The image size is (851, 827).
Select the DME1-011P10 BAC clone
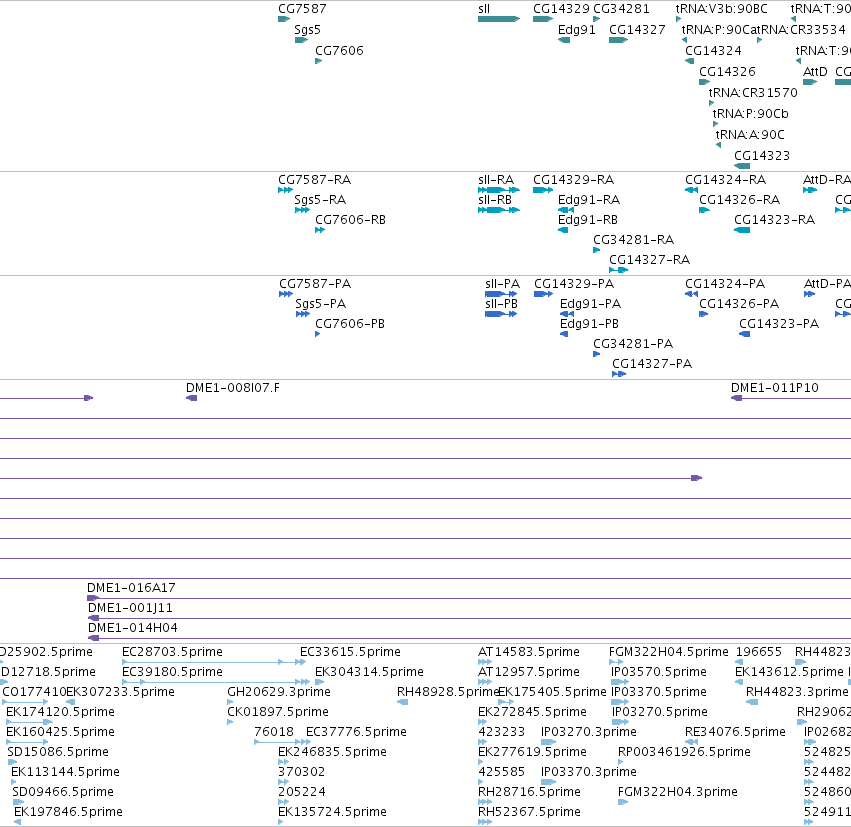pos(791,398)
